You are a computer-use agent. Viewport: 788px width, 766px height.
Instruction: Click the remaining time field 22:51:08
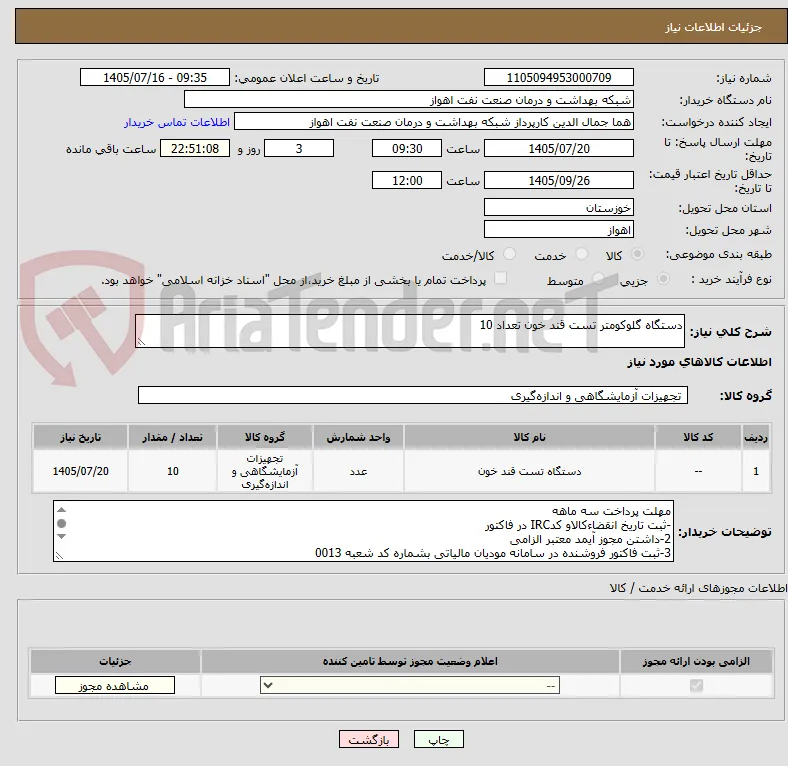pos(195,148)
